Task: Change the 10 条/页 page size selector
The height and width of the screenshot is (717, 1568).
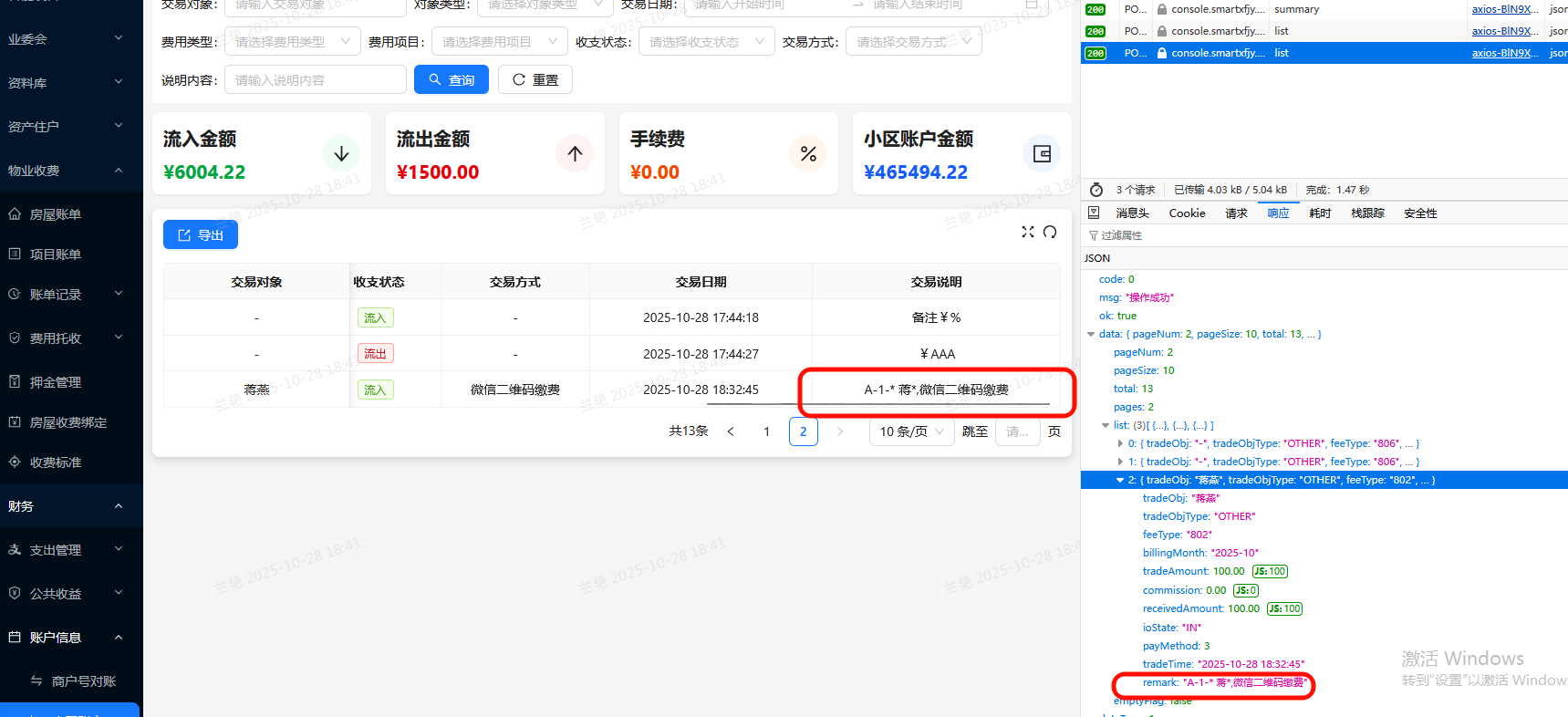Action: tap(911, 431)
